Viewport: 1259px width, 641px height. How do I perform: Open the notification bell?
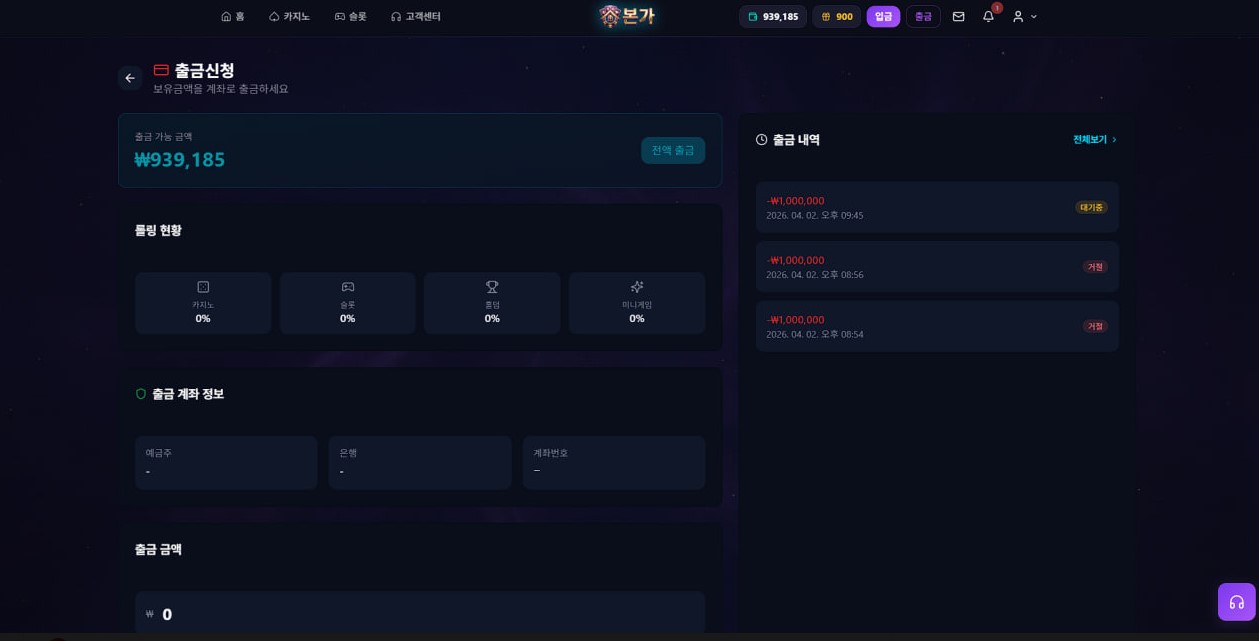988,17
